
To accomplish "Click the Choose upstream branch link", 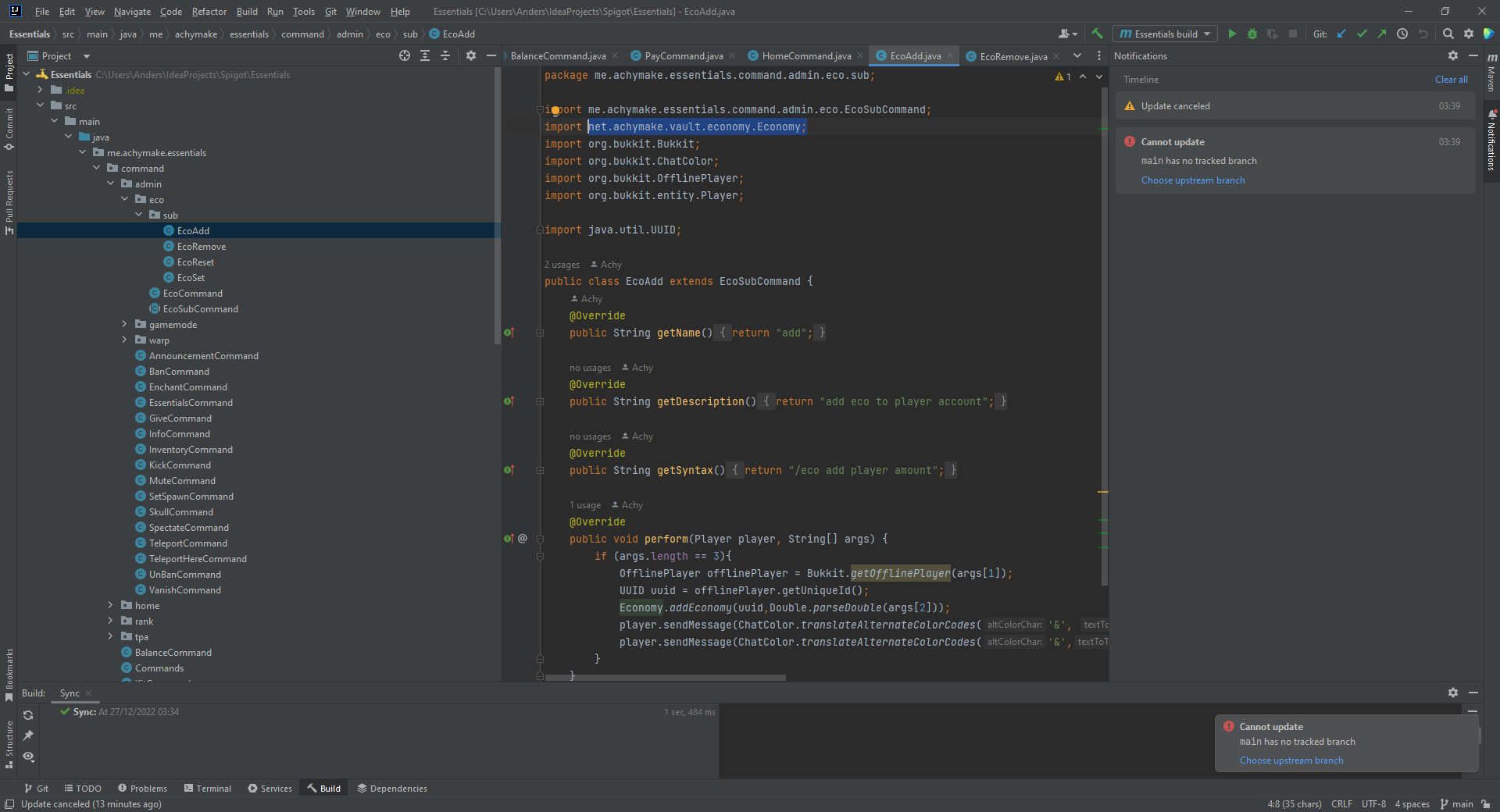I will (1192, 180).
